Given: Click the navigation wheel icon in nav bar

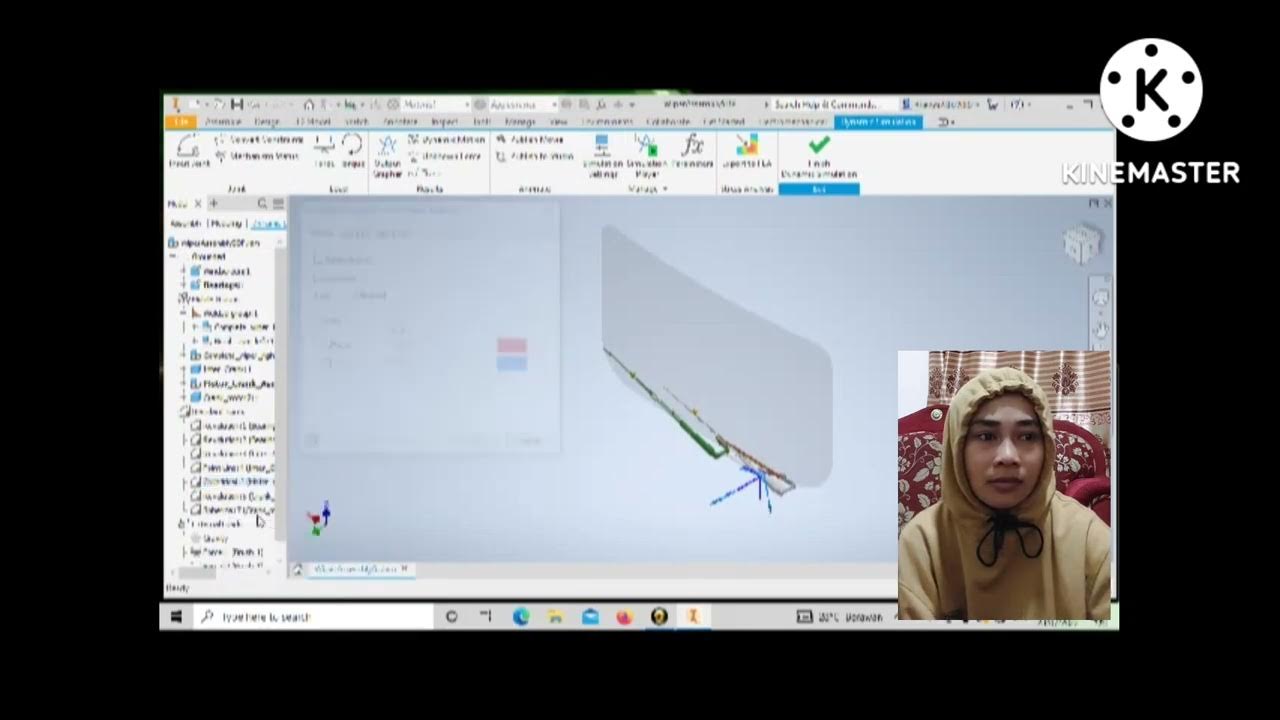Looking at the screenshot, I should coord(1101,298).
